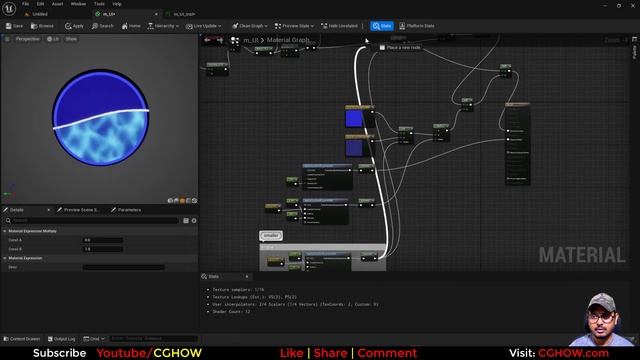Open the Tools menu
640x360 pixels.
(x=99, y=4)
